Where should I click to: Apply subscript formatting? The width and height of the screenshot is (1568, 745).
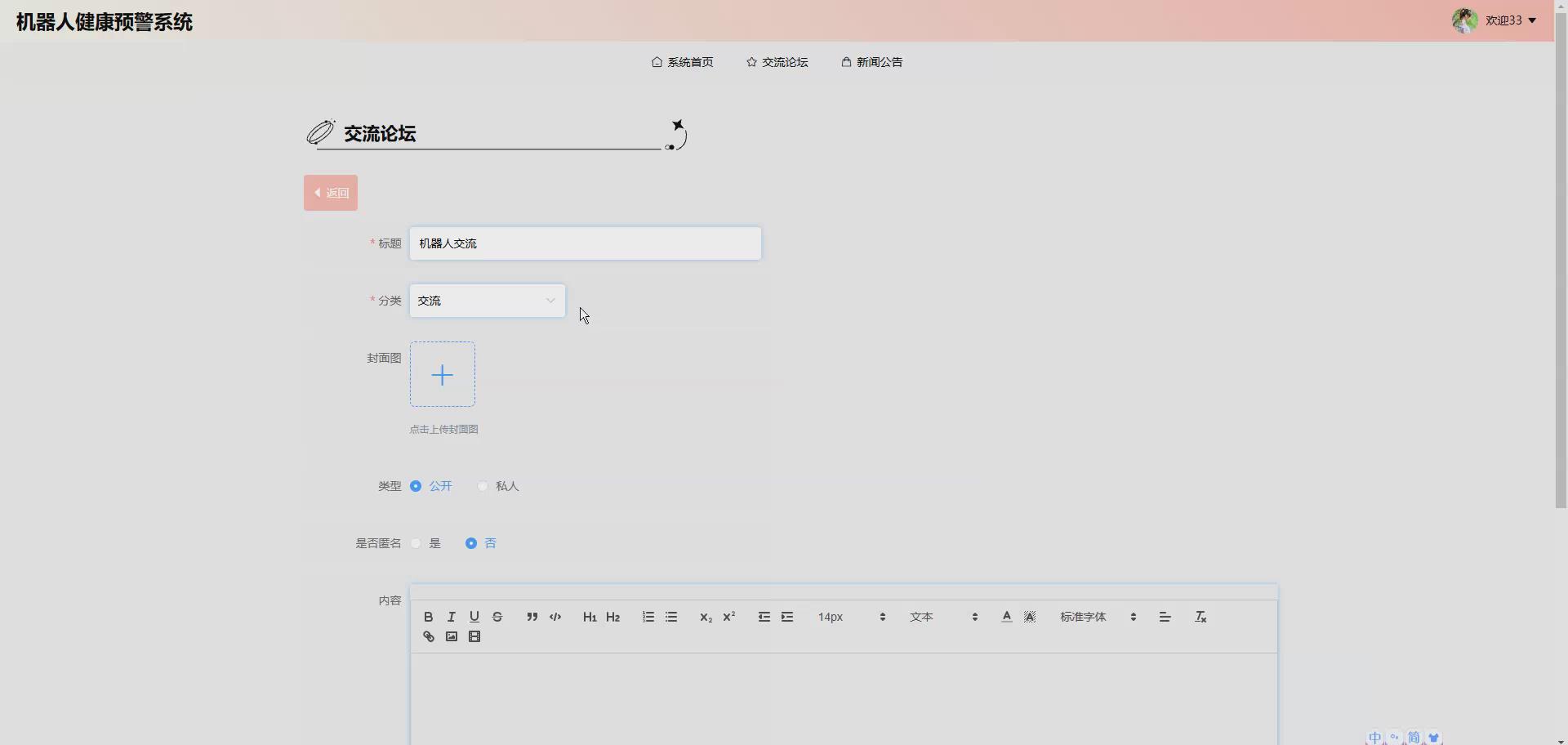pos(706,617)
